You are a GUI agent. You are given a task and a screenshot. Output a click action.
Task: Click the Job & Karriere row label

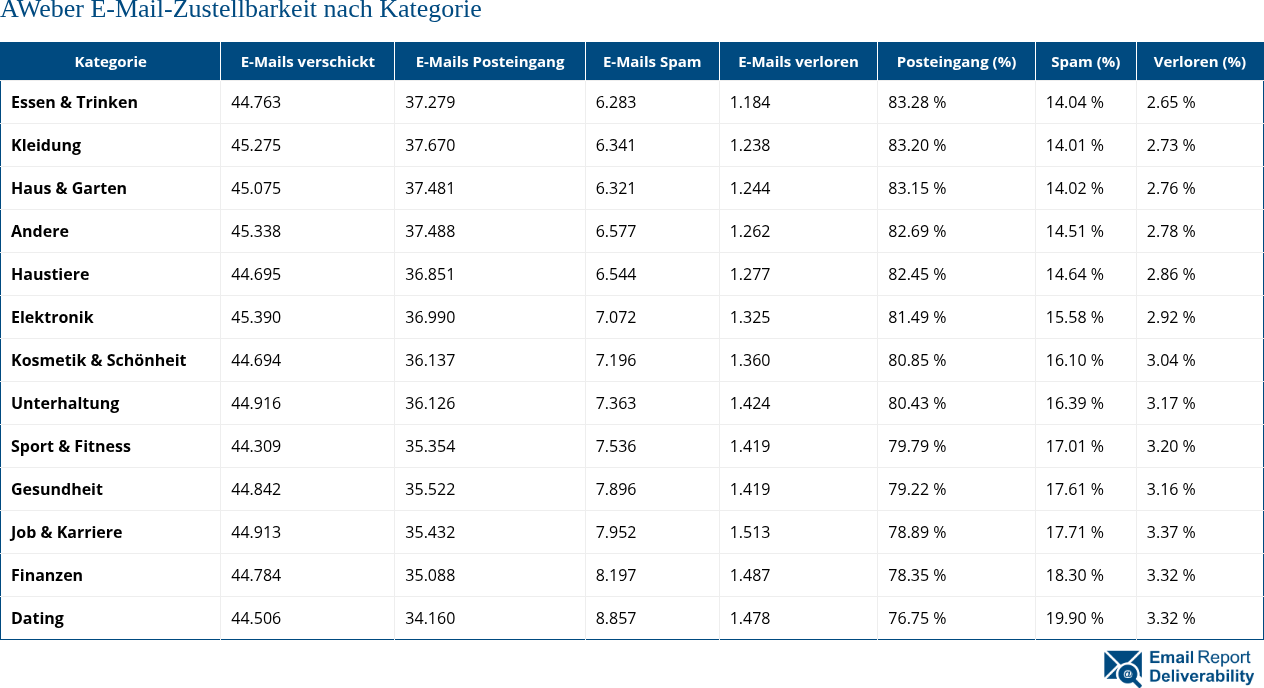(x=66, y=532)
